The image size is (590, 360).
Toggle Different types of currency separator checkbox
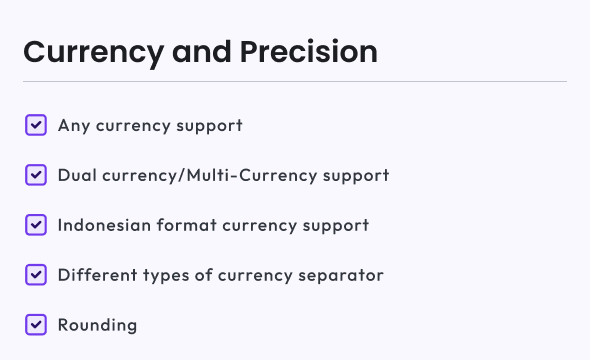36,275
